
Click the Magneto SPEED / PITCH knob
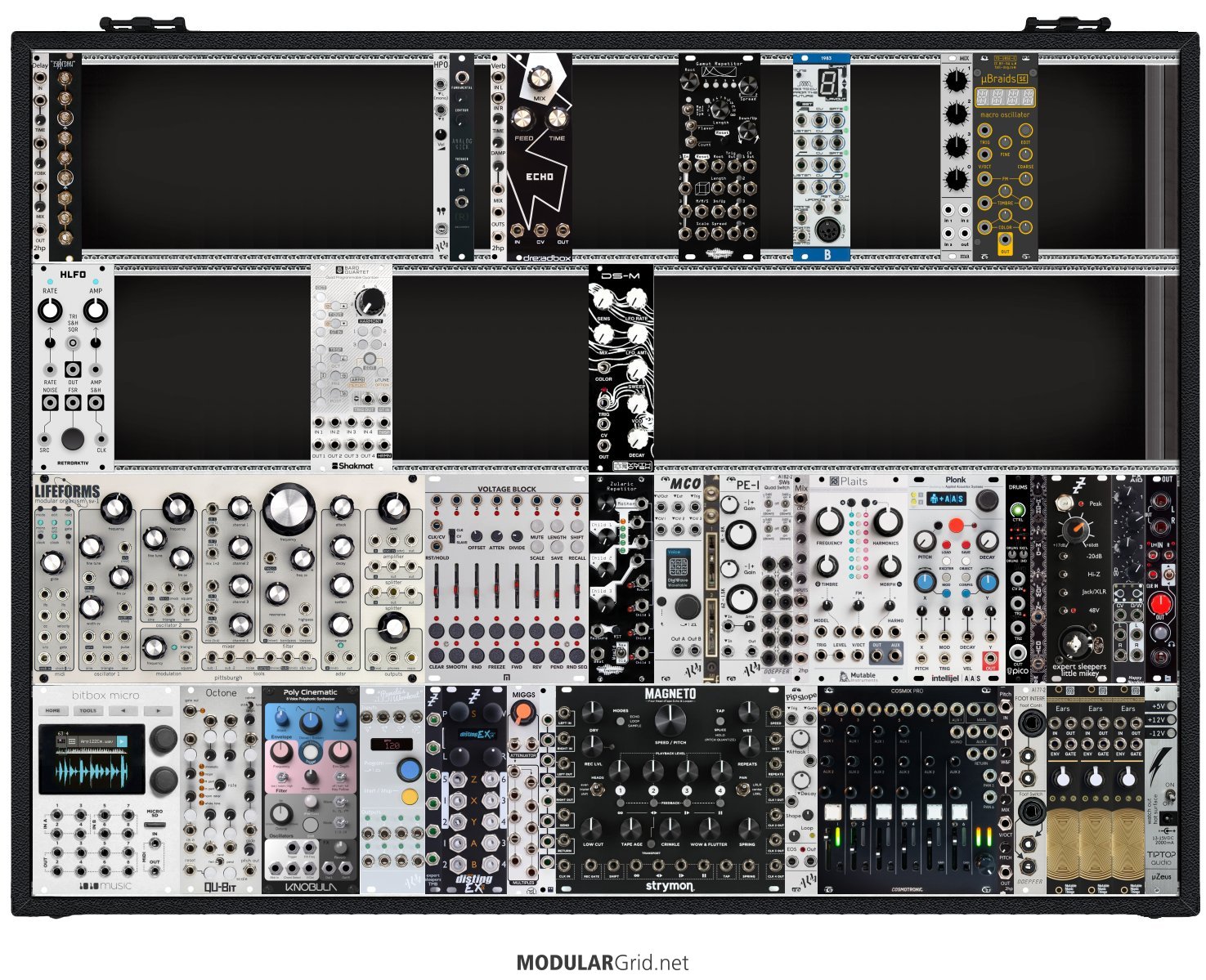(670, 720)
